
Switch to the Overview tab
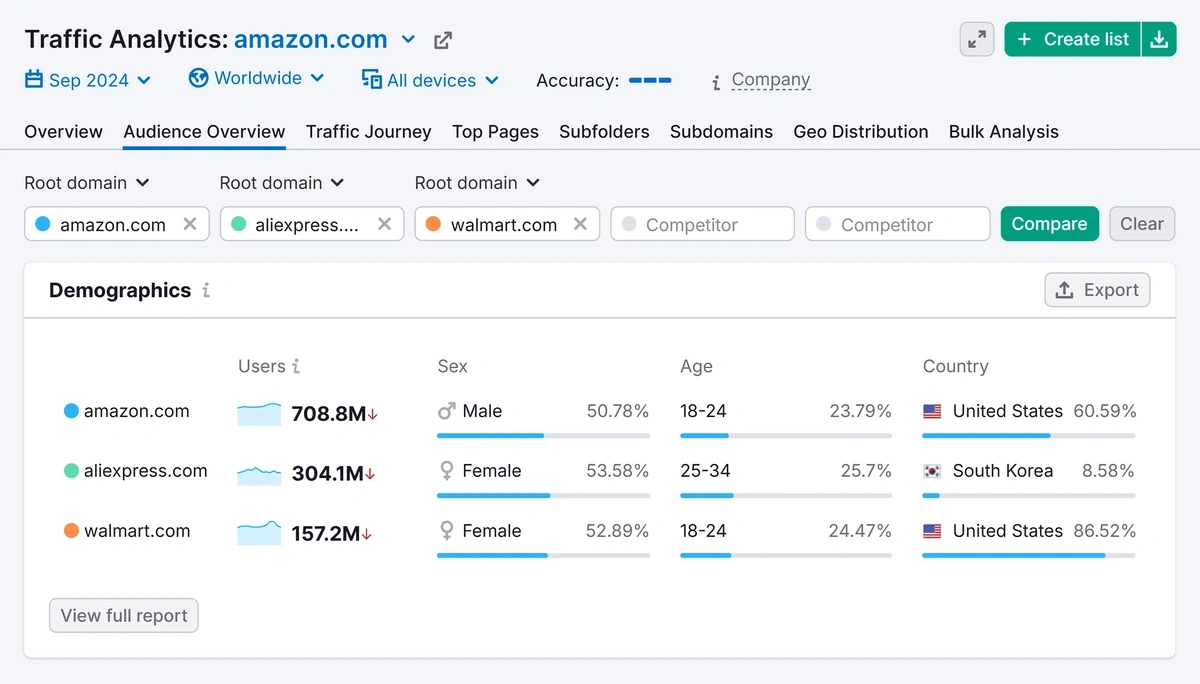coord(63,132)
